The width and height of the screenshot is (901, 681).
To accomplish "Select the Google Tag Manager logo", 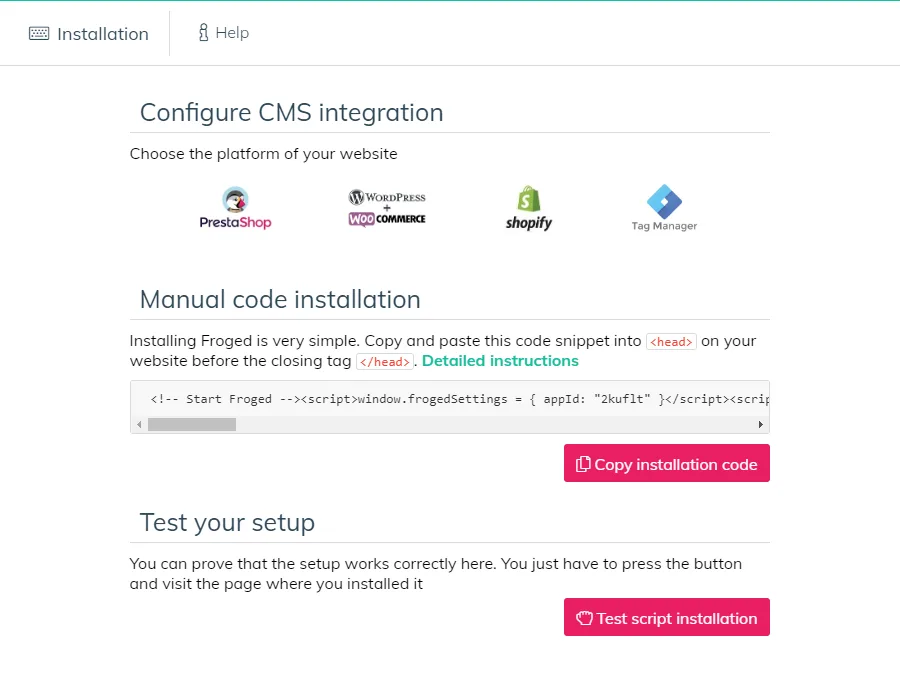I will pos(664,208).
